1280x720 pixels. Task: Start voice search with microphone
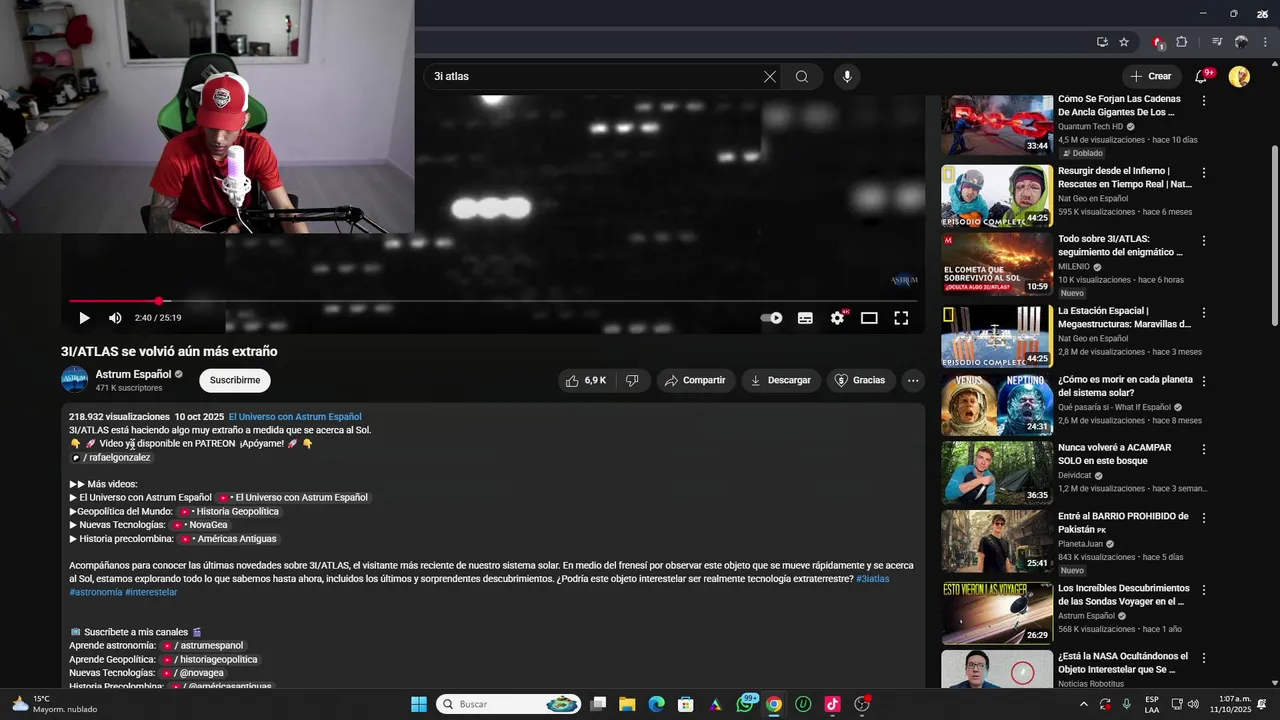click(847, 77)
